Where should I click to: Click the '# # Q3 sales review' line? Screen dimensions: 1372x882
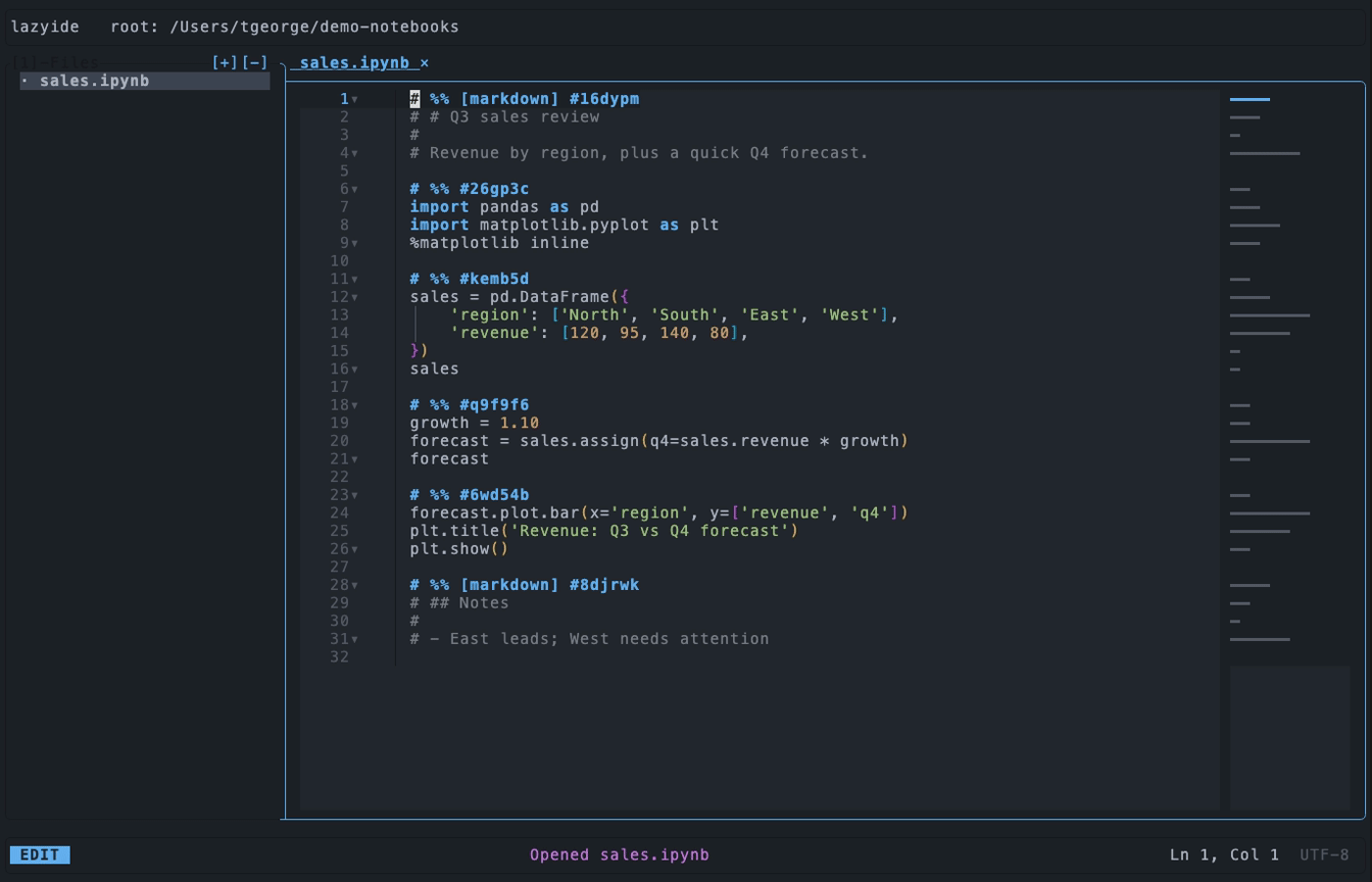pyautogui.click(x=505, y=117)
